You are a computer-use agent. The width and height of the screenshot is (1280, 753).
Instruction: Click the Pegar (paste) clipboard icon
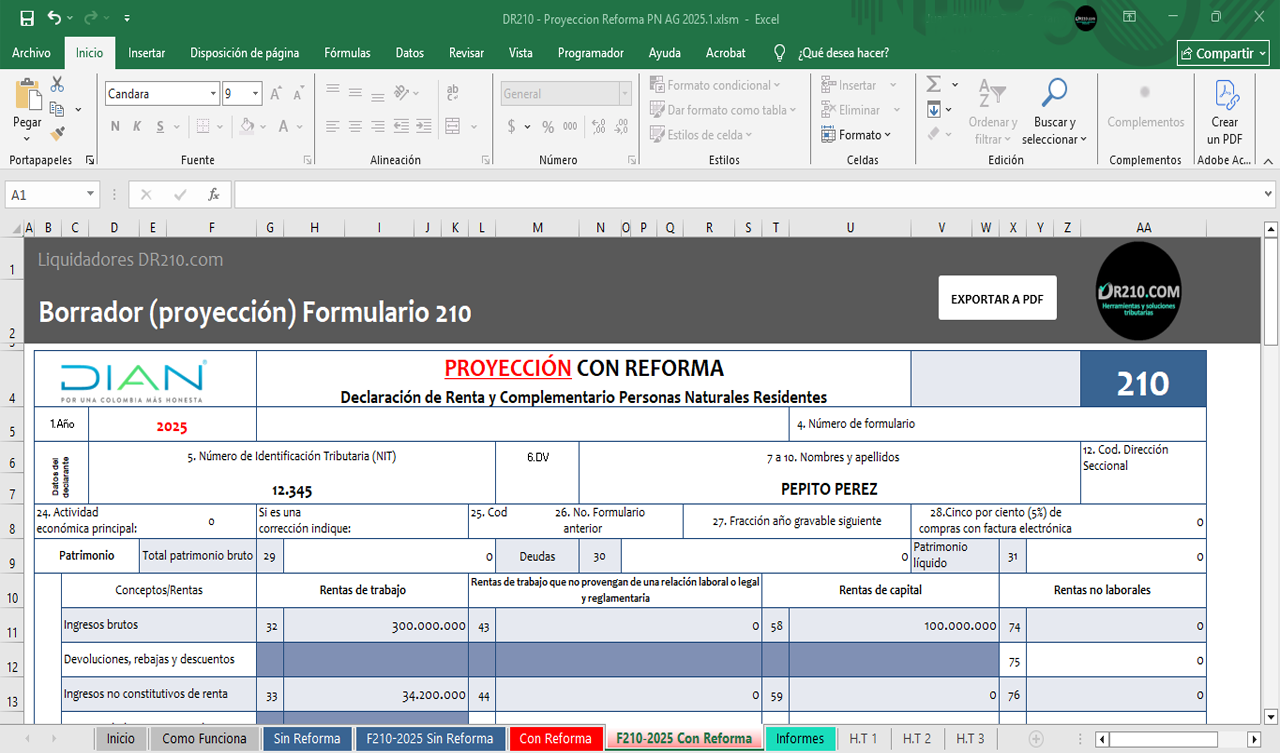27,96
